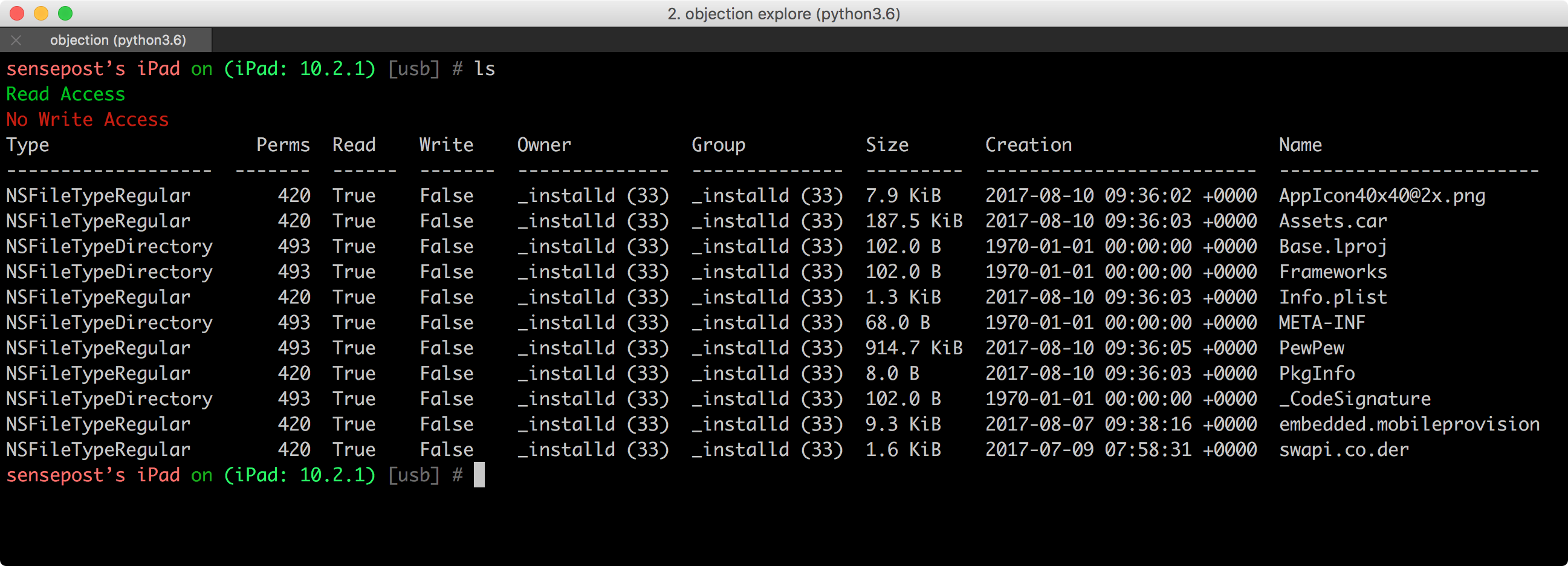The height and width of the screenshot is (566, 1568).
Task: Click directory name _CodeSignature
Action: [x=1355, y=398]
